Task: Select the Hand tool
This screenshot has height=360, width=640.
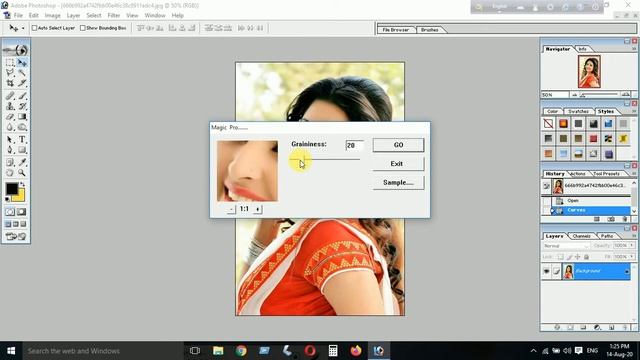Action: click(10, 173)
